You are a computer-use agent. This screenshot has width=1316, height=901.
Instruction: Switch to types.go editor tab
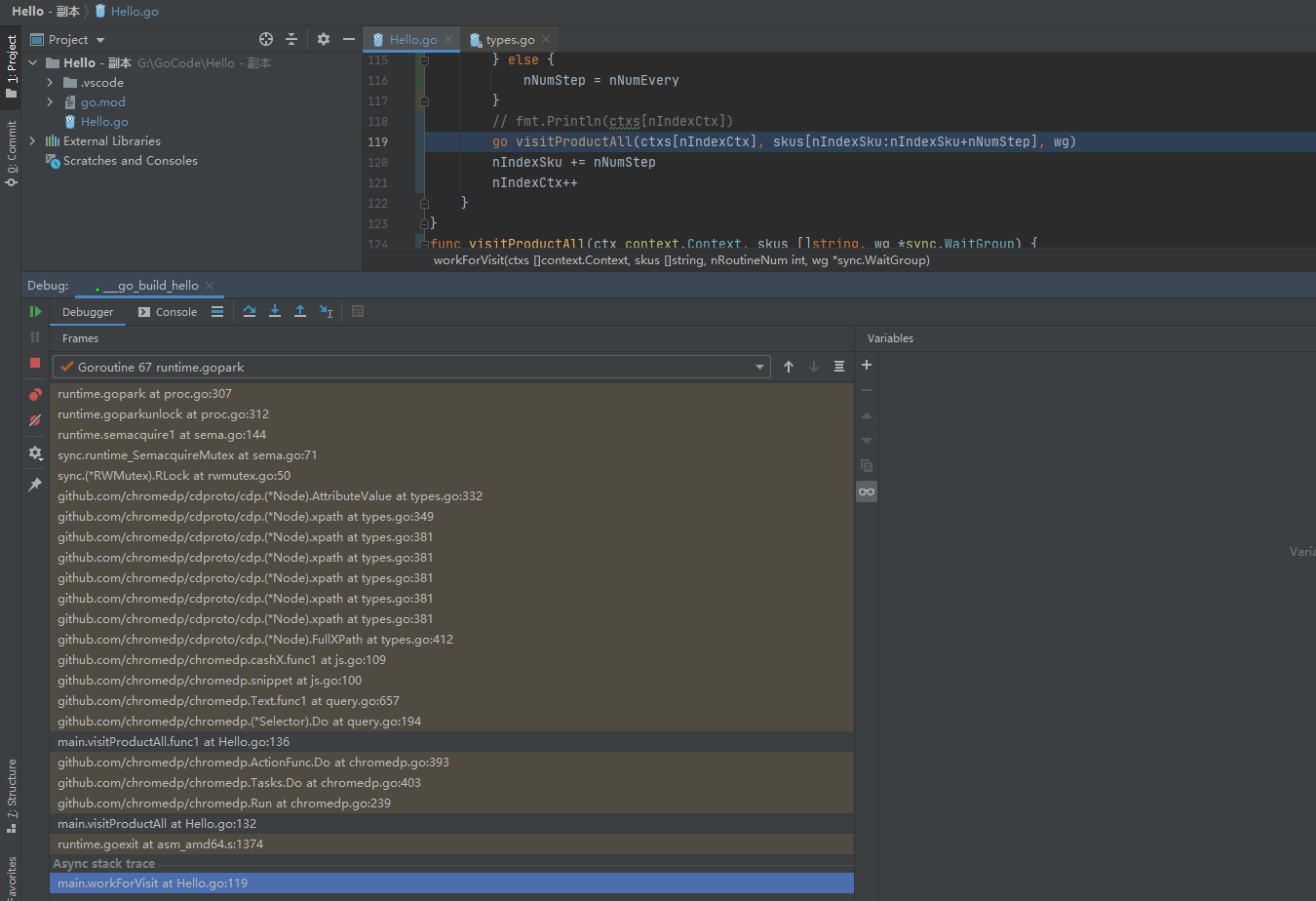(x=510, y=40)
